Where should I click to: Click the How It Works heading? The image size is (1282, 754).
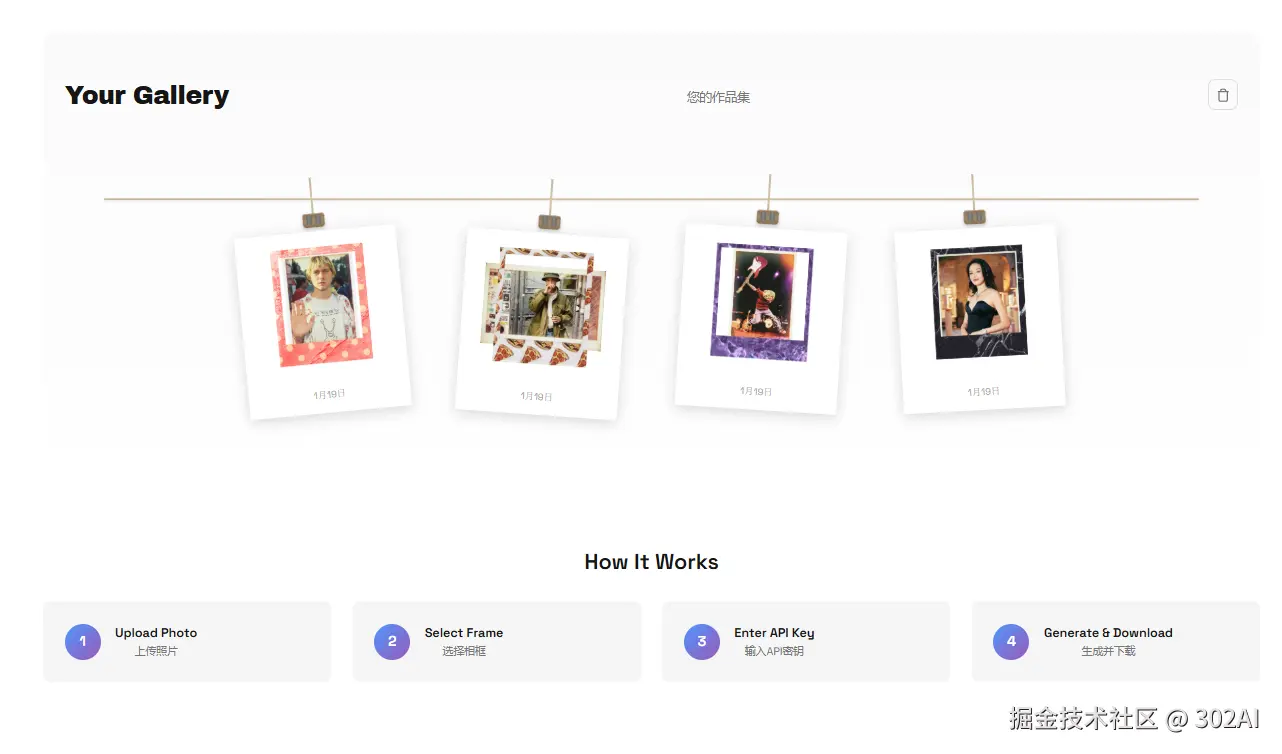point(651,562)
